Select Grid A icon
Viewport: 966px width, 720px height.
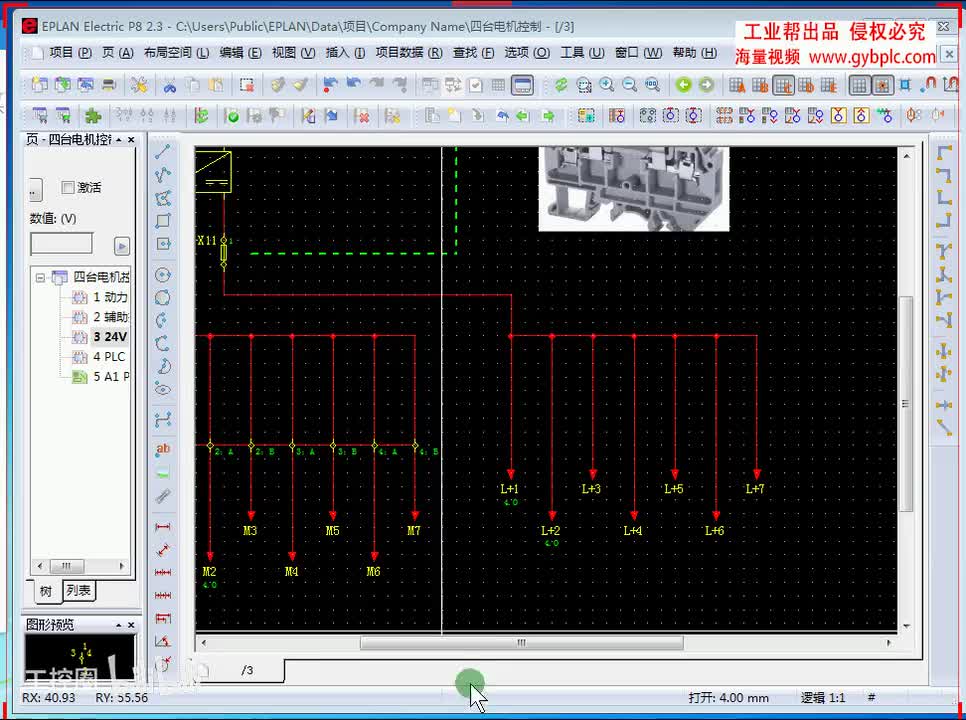click(x=737, y=85)
